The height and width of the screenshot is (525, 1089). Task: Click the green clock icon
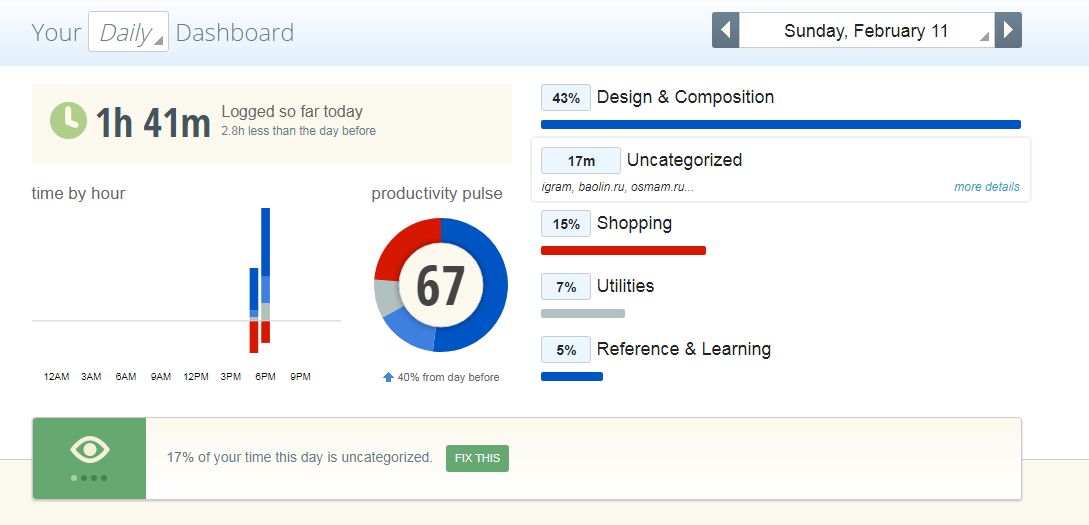pos(68,120)
